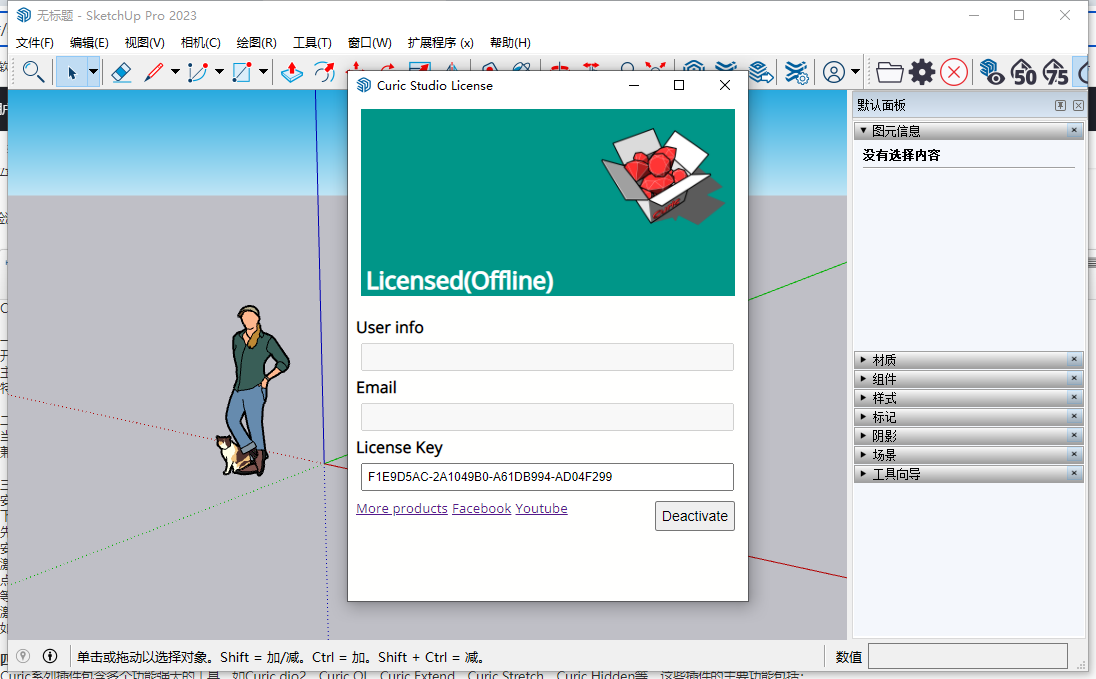The image size is (1096, 679).
Task: Open the Curic gear settings icon
Action: tap(922, 72)
